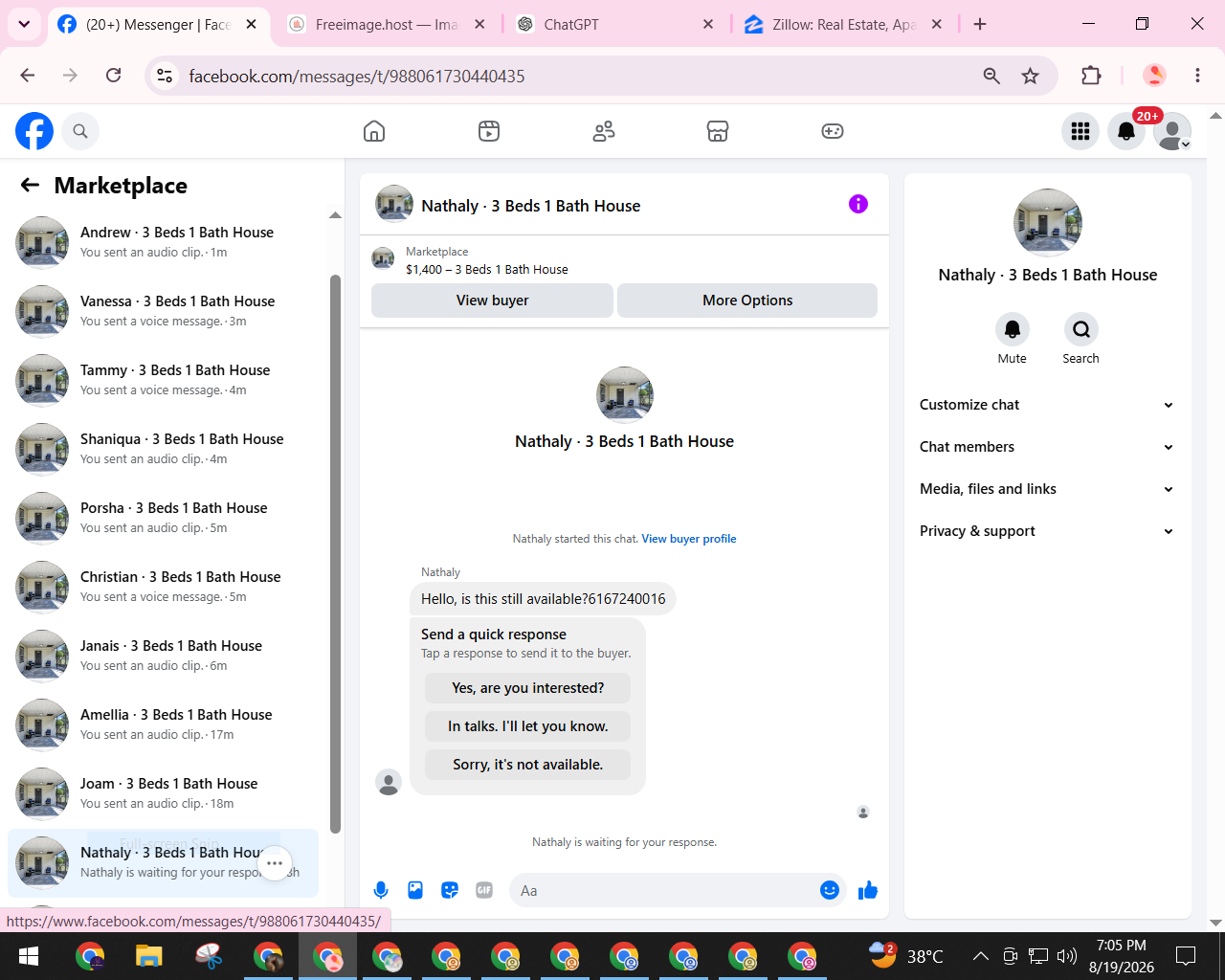
Task: Send quick reply "In talks. I'll let you know."
Action: pos(527,726)
